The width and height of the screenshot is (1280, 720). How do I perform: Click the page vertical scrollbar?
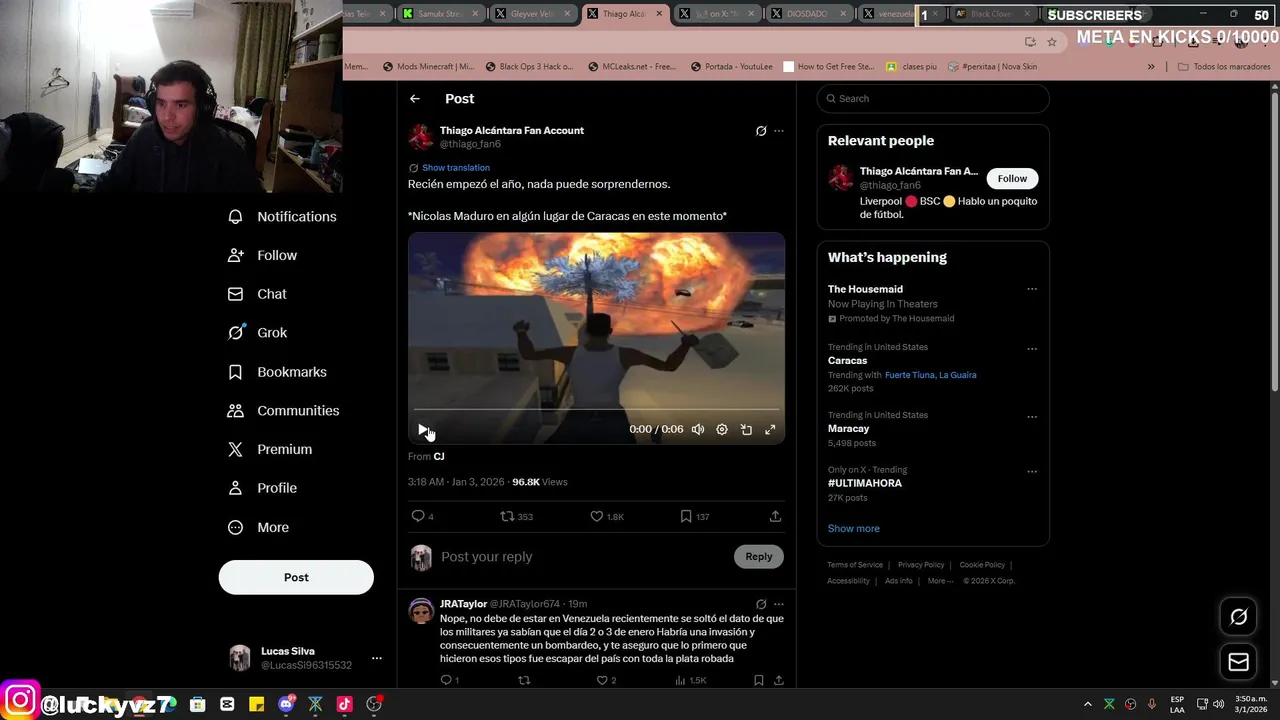1275,238
